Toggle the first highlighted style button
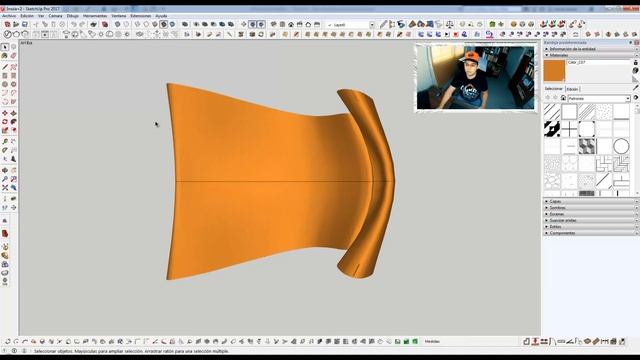The width and height of the screenshot is (640, 360). click(x=253, y=24)
